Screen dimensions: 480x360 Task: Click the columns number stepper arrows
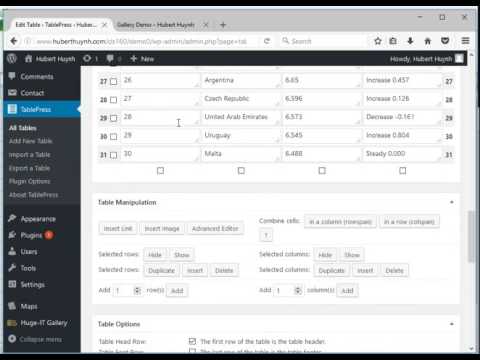click(x=298, y=291)
